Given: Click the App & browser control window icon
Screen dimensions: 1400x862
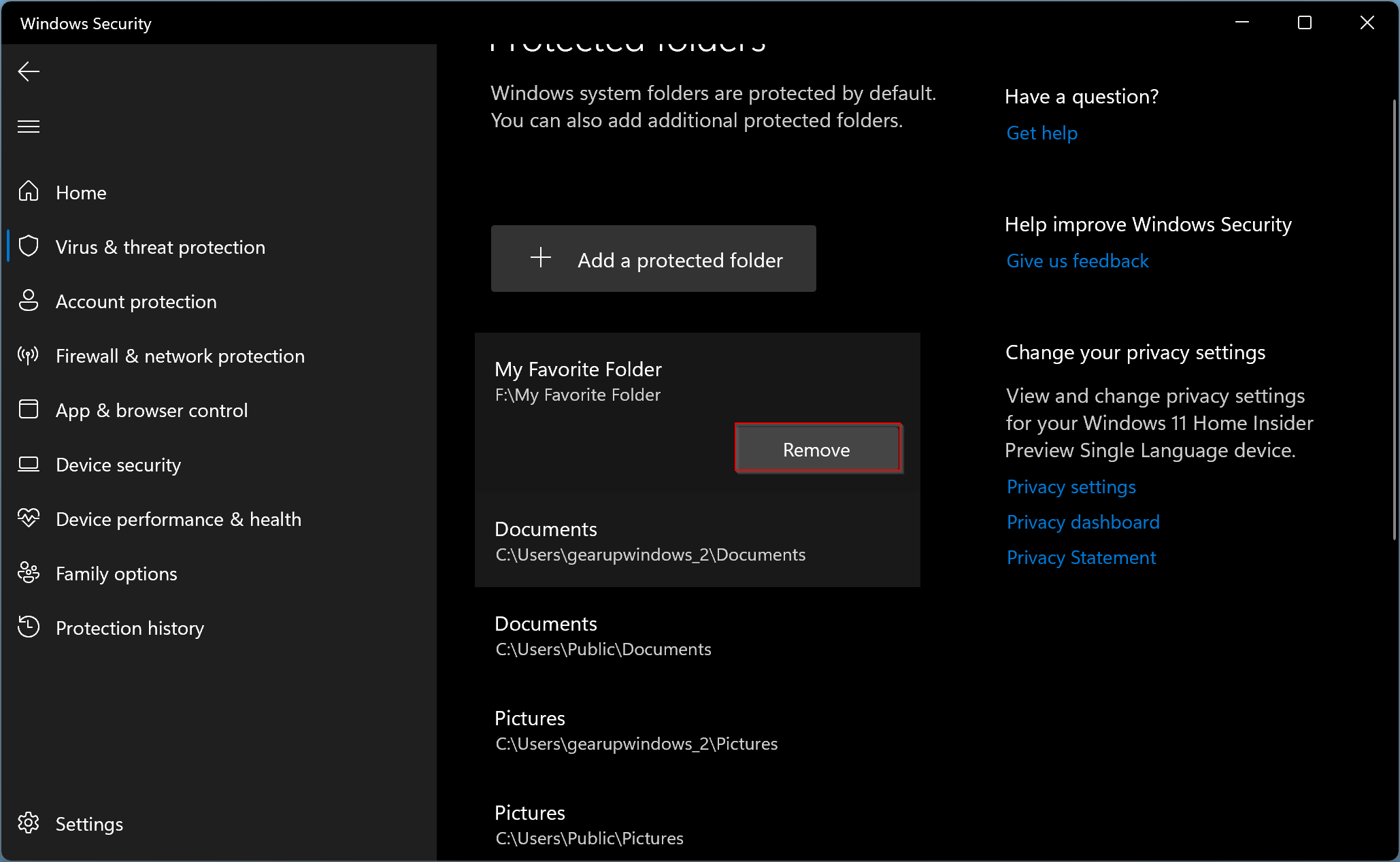Looking at the screenshot, I should tap(29, 410).
